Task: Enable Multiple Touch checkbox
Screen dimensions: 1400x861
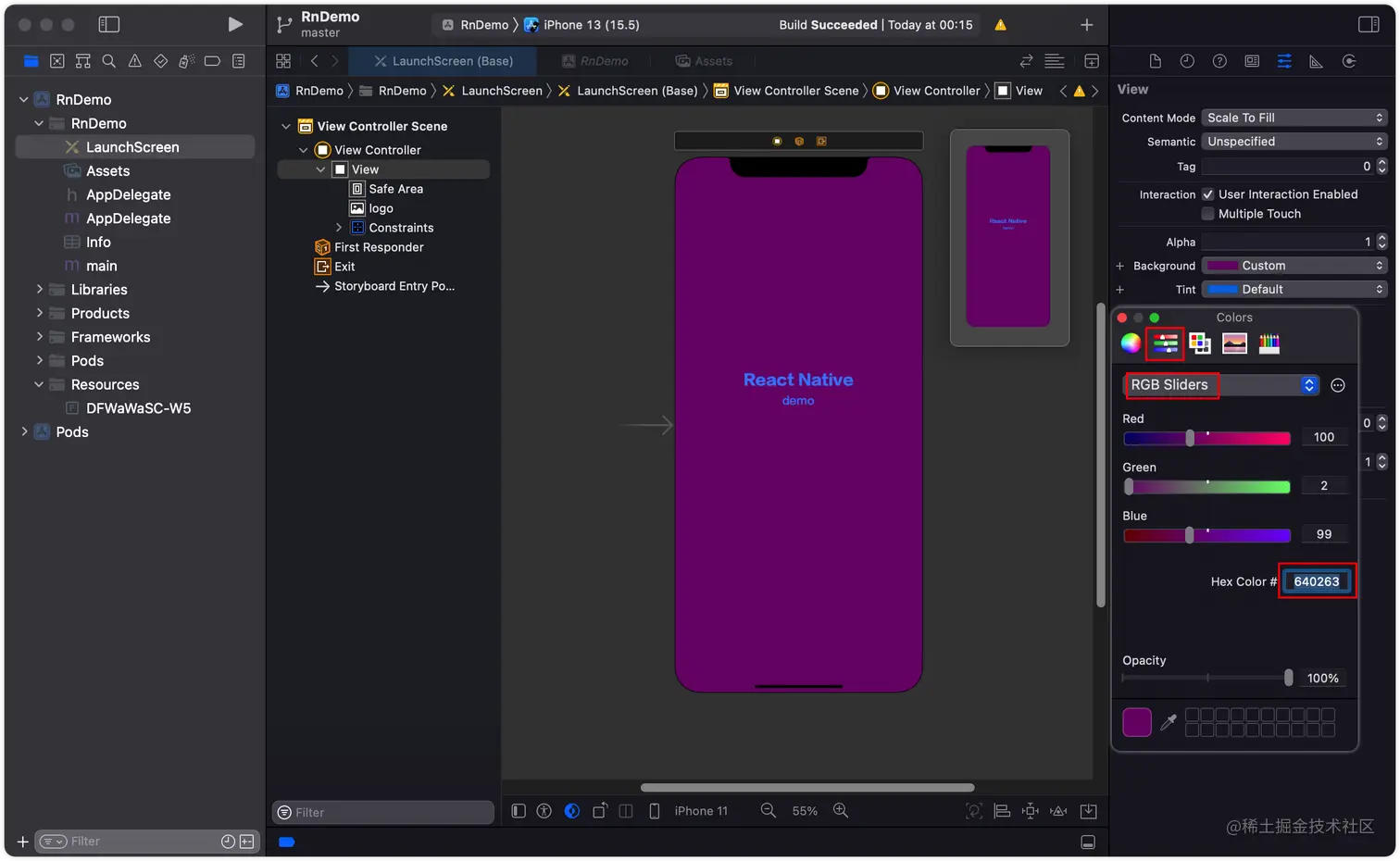Action: pos(1207,214)
